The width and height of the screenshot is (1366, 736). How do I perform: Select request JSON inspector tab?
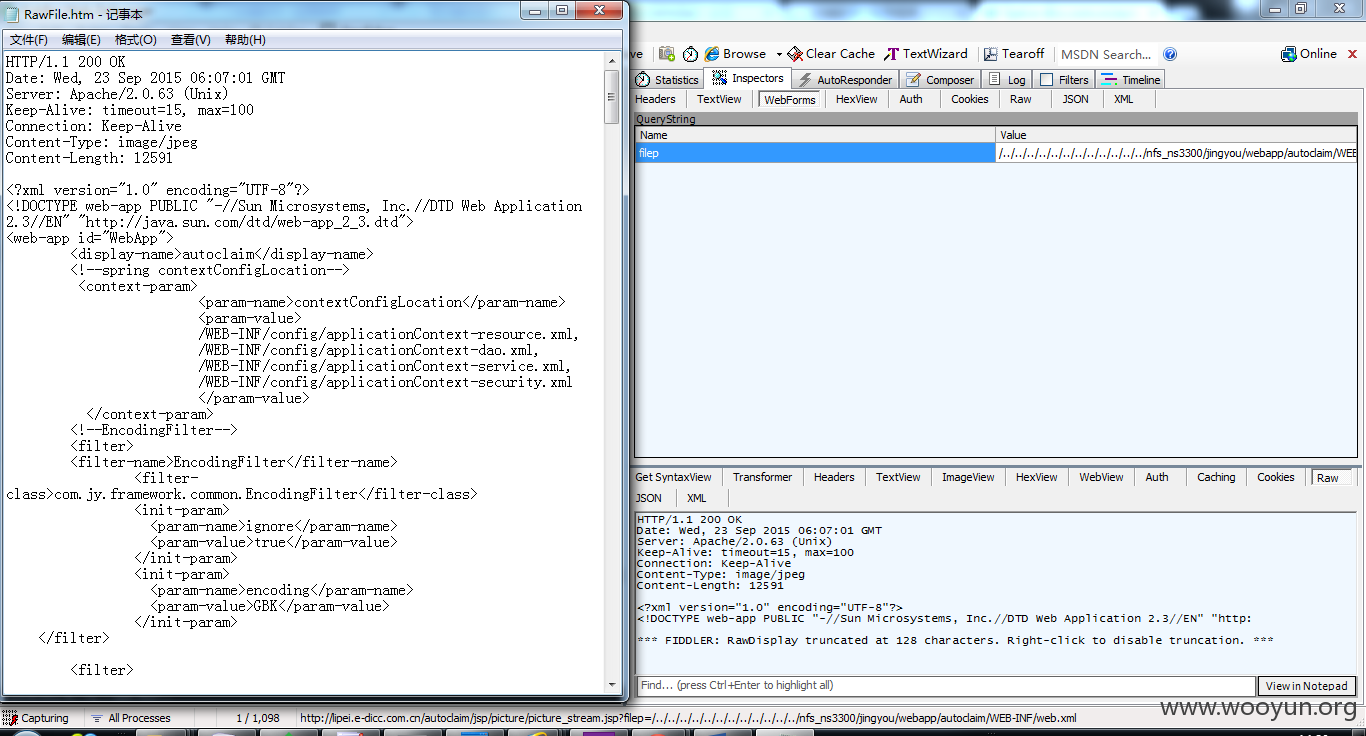[x=1075, y=99]
